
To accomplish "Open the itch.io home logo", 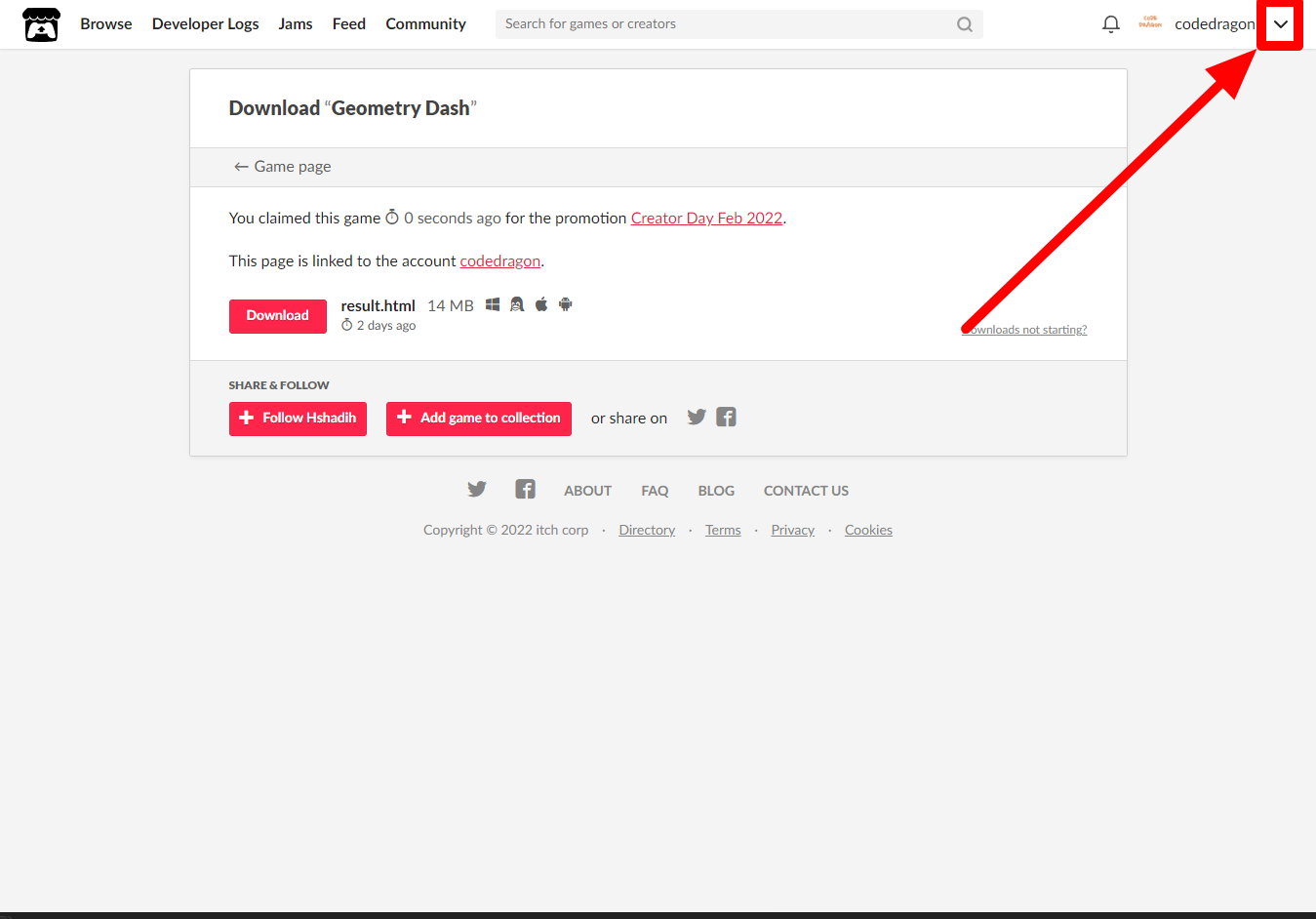I will click(x=41, y=24).
